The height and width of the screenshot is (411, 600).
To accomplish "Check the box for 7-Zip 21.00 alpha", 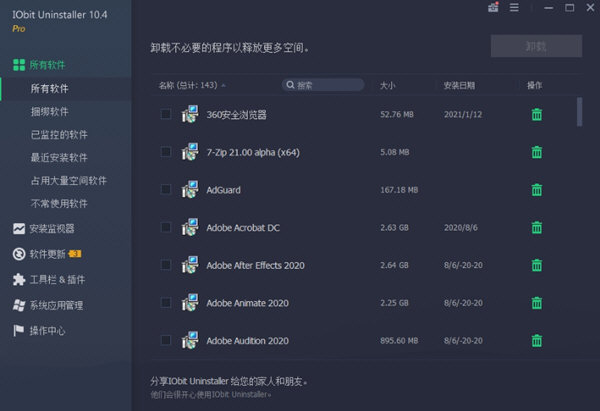I will pos(166,152).
